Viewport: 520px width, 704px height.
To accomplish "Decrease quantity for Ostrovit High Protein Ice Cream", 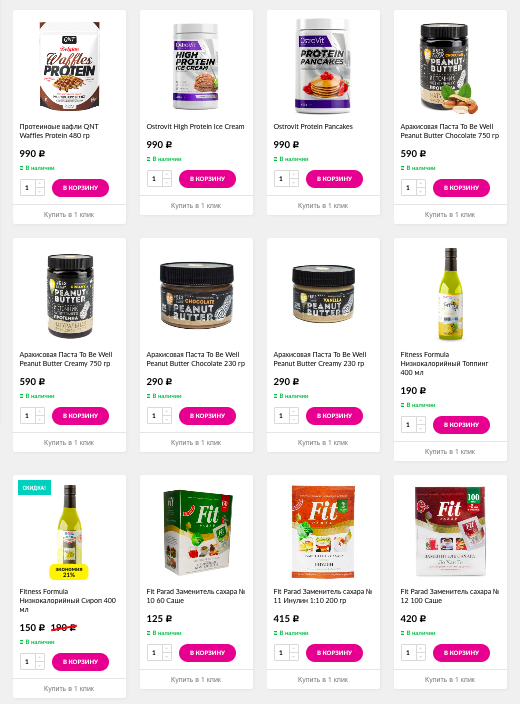I will click(167, 183).
